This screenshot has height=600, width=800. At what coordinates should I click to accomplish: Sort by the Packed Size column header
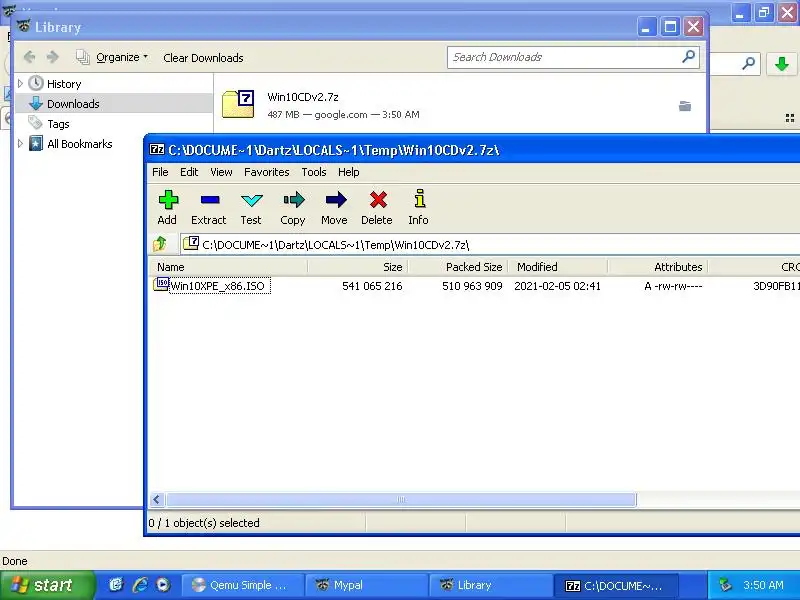point(457,267)
